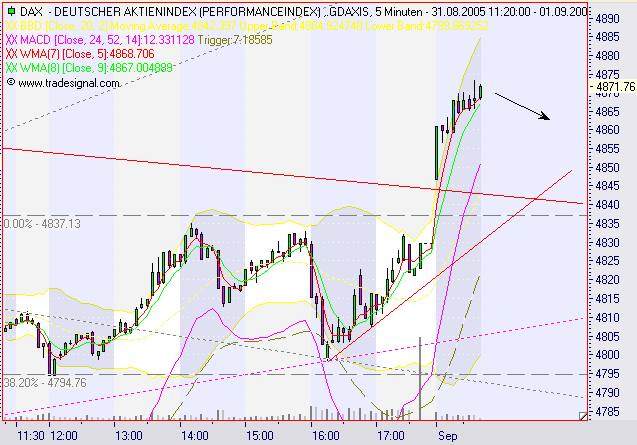Click the 12:00 time axis label

pyautogui.click(x=64, y=436)
